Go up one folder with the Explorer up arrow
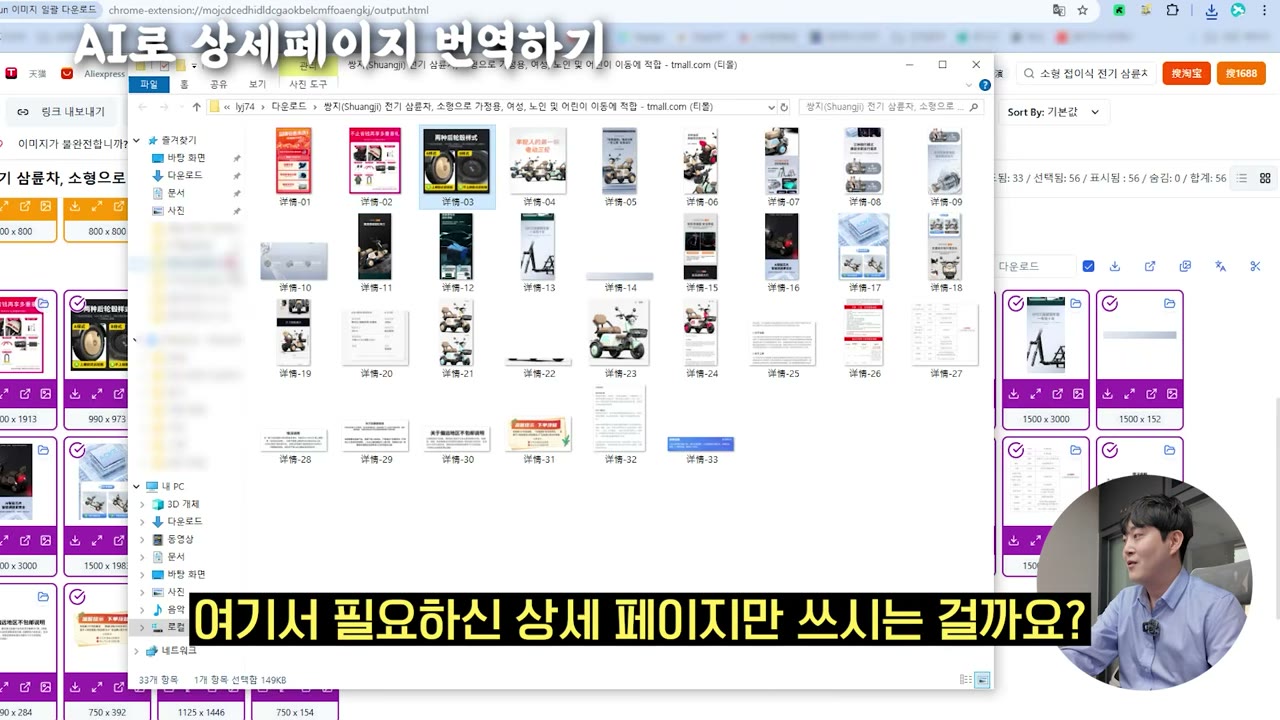The height and width of the screenshot is (720, 1280). tap(197, 107)
